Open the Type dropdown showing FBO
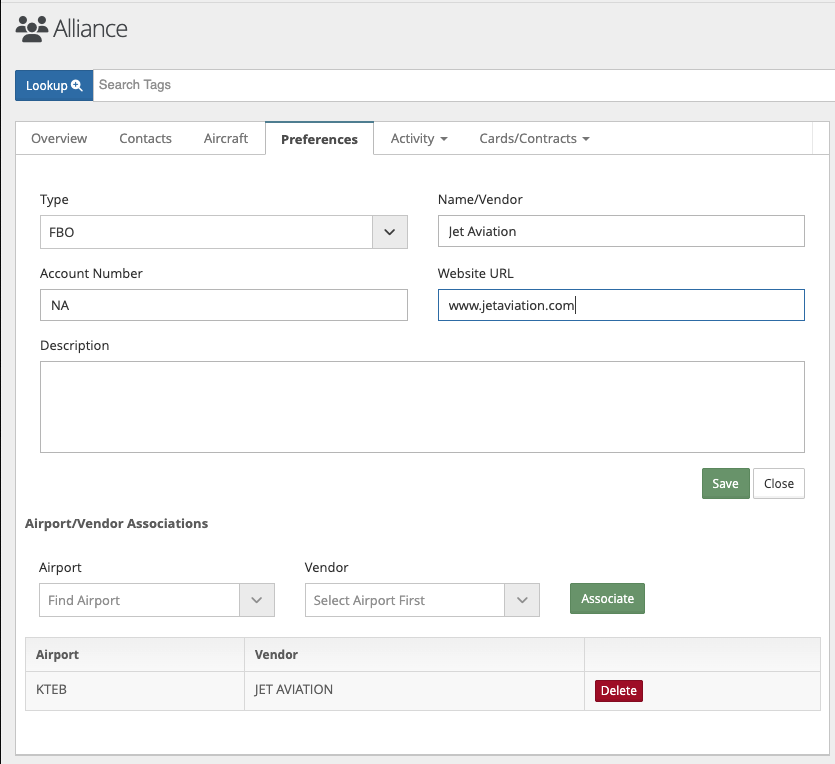835x764 pixels. pyautogui.click(x=223, y=232)
